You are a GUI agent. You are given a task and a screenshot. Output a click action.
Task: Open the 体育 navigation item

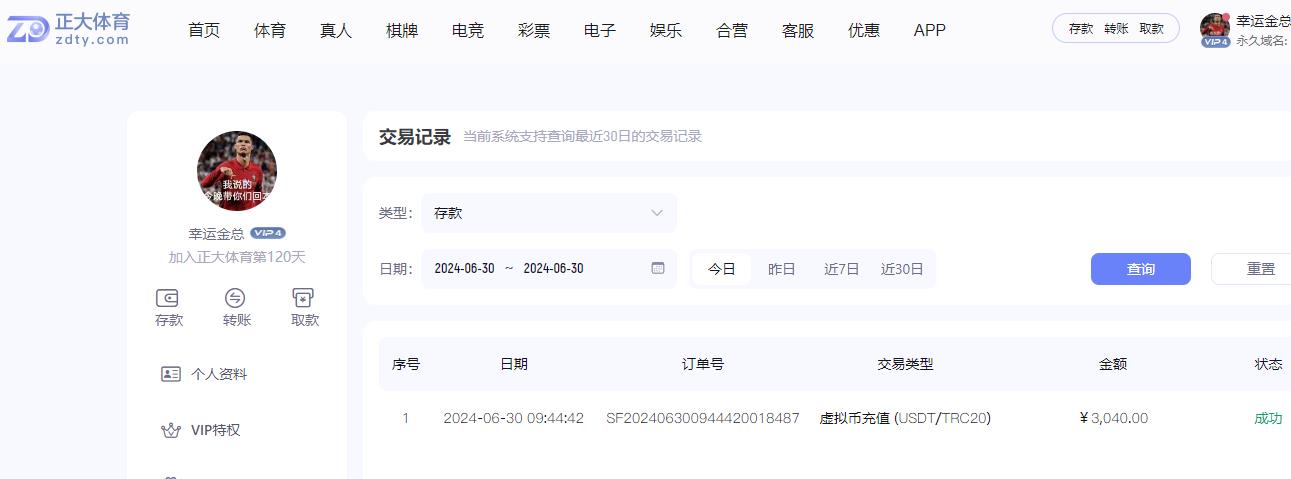[270, 30]
